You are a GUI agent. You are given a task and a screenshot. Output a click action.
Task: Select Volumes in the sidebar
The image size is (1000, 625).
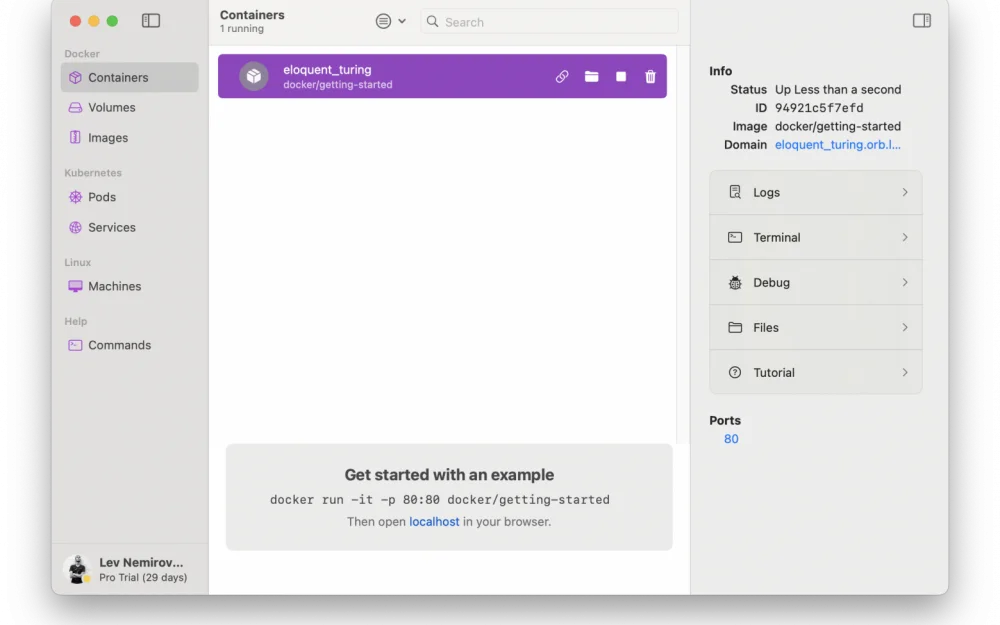pos(111,108)
